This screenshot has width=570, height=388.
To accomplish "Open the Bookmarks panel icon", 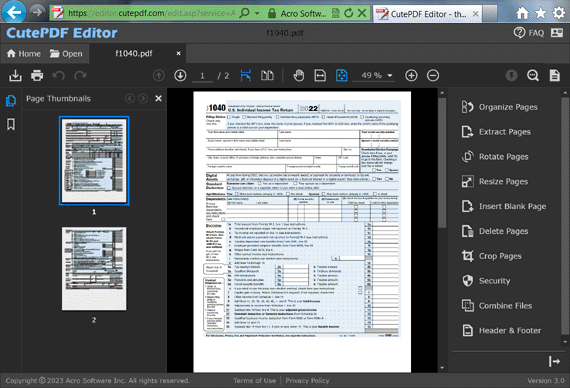I will point(11,124).
